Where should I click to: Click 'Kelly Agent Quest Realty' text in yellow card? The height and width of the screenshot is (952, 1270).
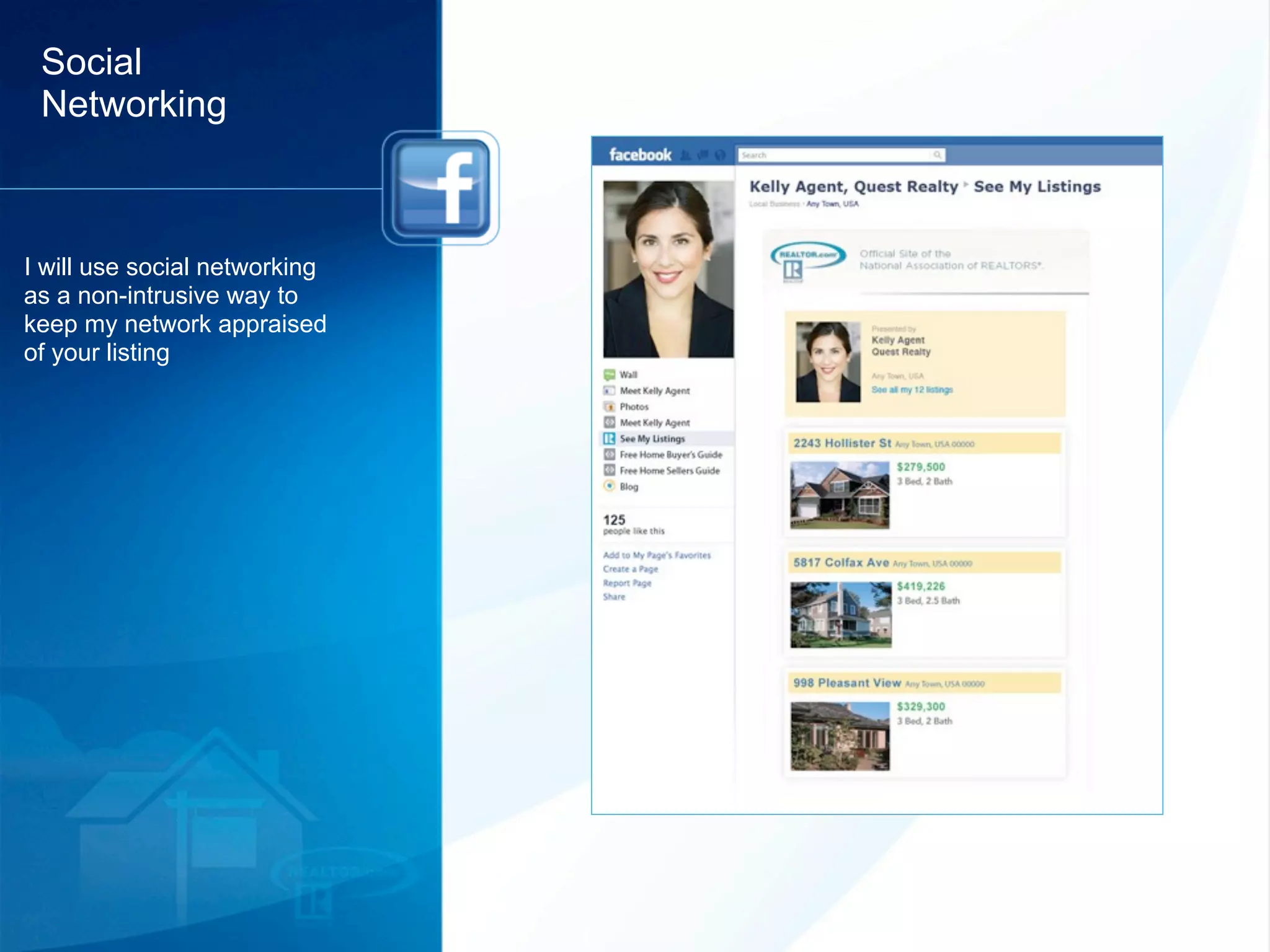901,346
